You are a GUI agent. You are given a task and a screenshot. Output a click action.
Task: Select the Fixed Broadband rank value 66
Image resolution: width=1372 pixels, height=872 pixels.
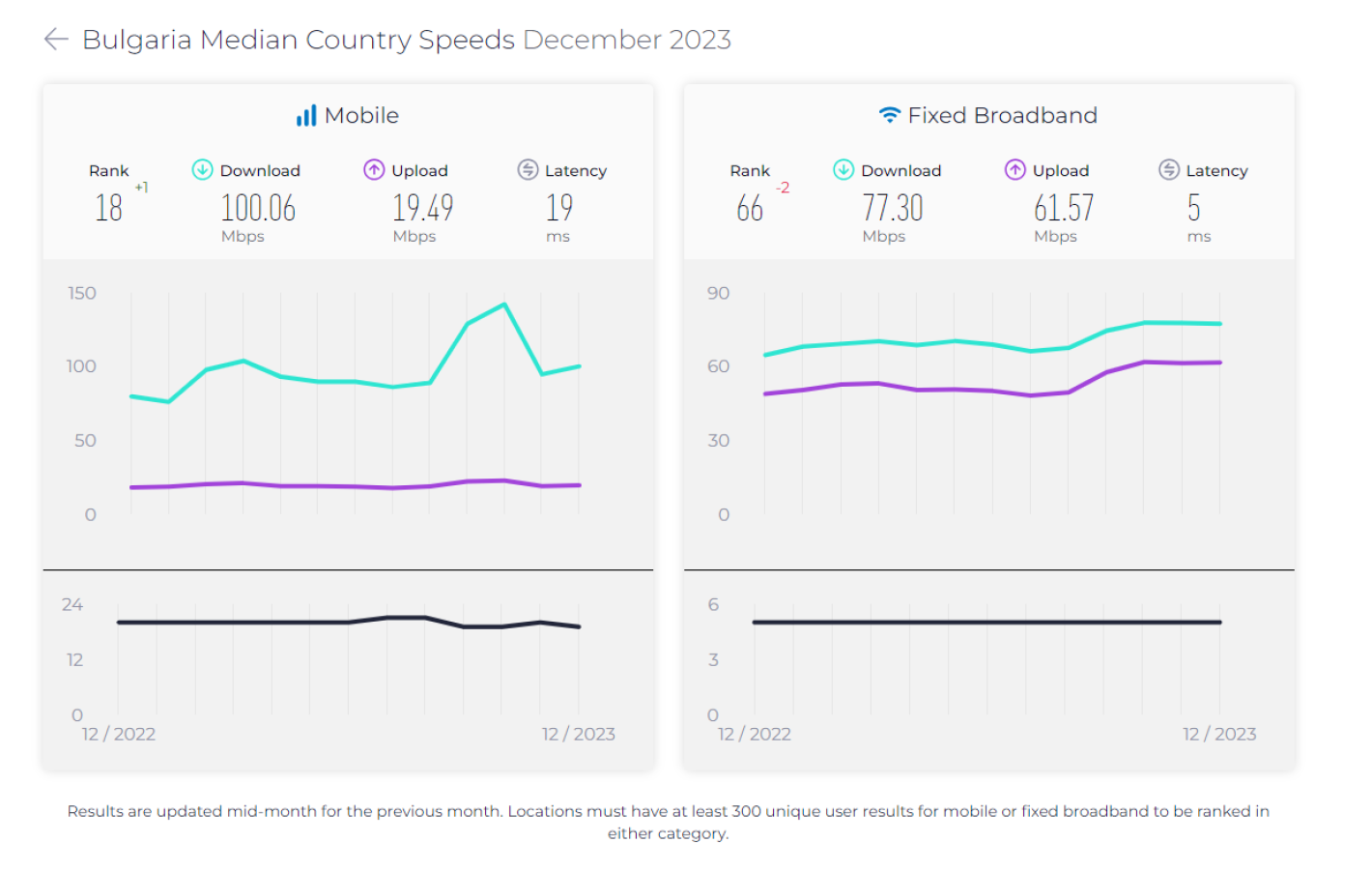tap(750, 208)
